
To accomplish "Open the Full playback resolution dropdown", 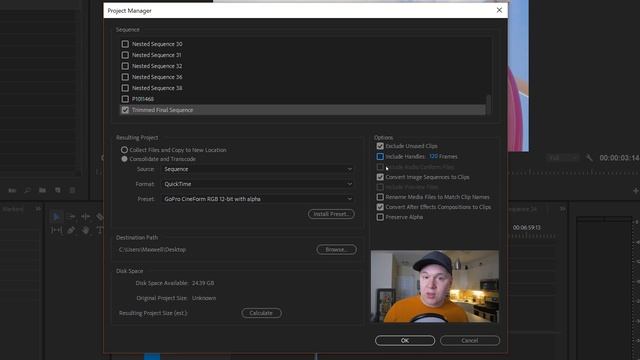I will [x=563, y=158].
